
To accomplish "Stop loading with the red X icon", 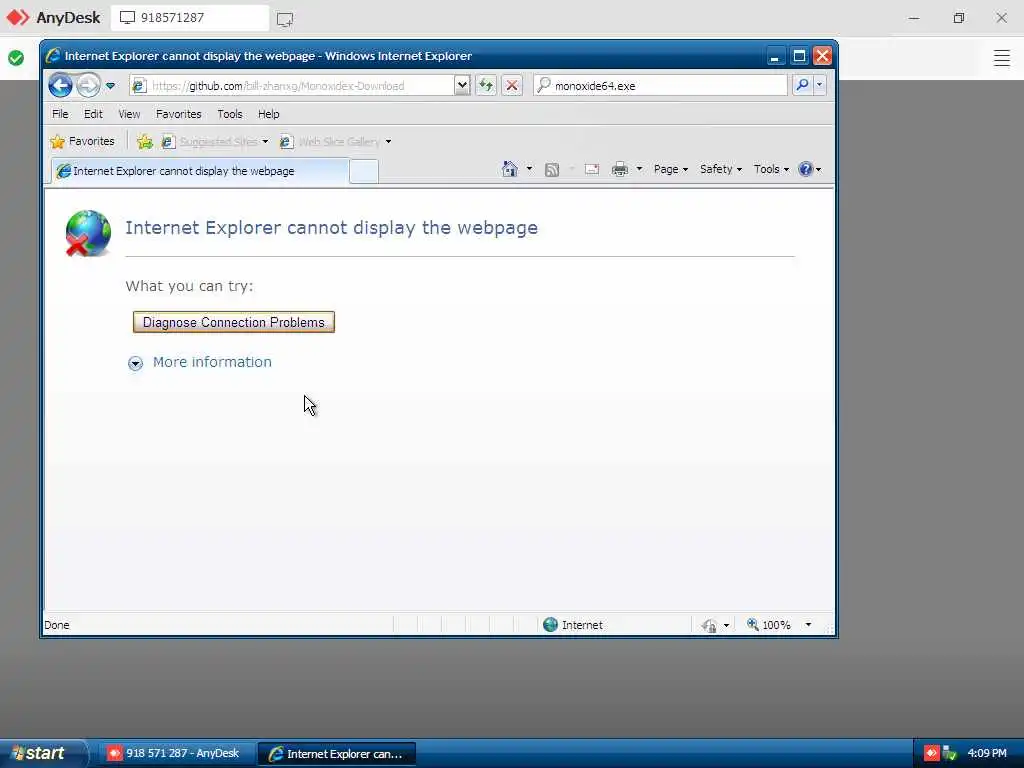I will tap(512, 85).
